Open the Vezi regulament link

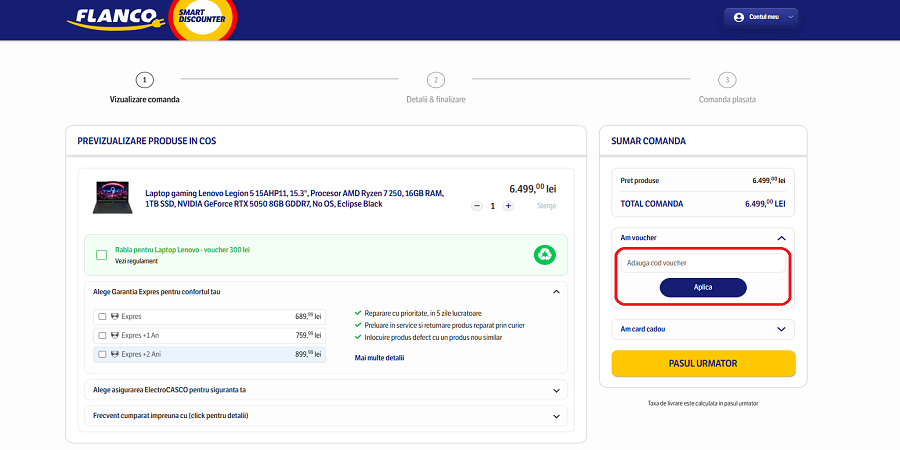pyautogui.click(x=137, y=261)
